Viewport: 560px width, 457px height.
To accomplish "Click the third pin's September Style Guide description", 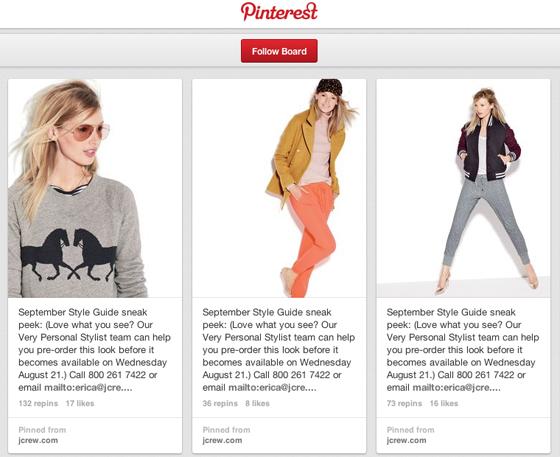I will (463, 350).
